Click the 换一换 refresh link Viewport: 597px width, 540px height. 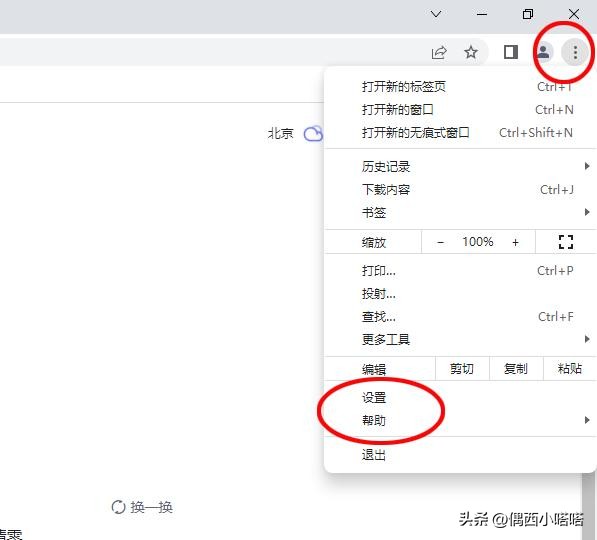click(x=142, y=507)
